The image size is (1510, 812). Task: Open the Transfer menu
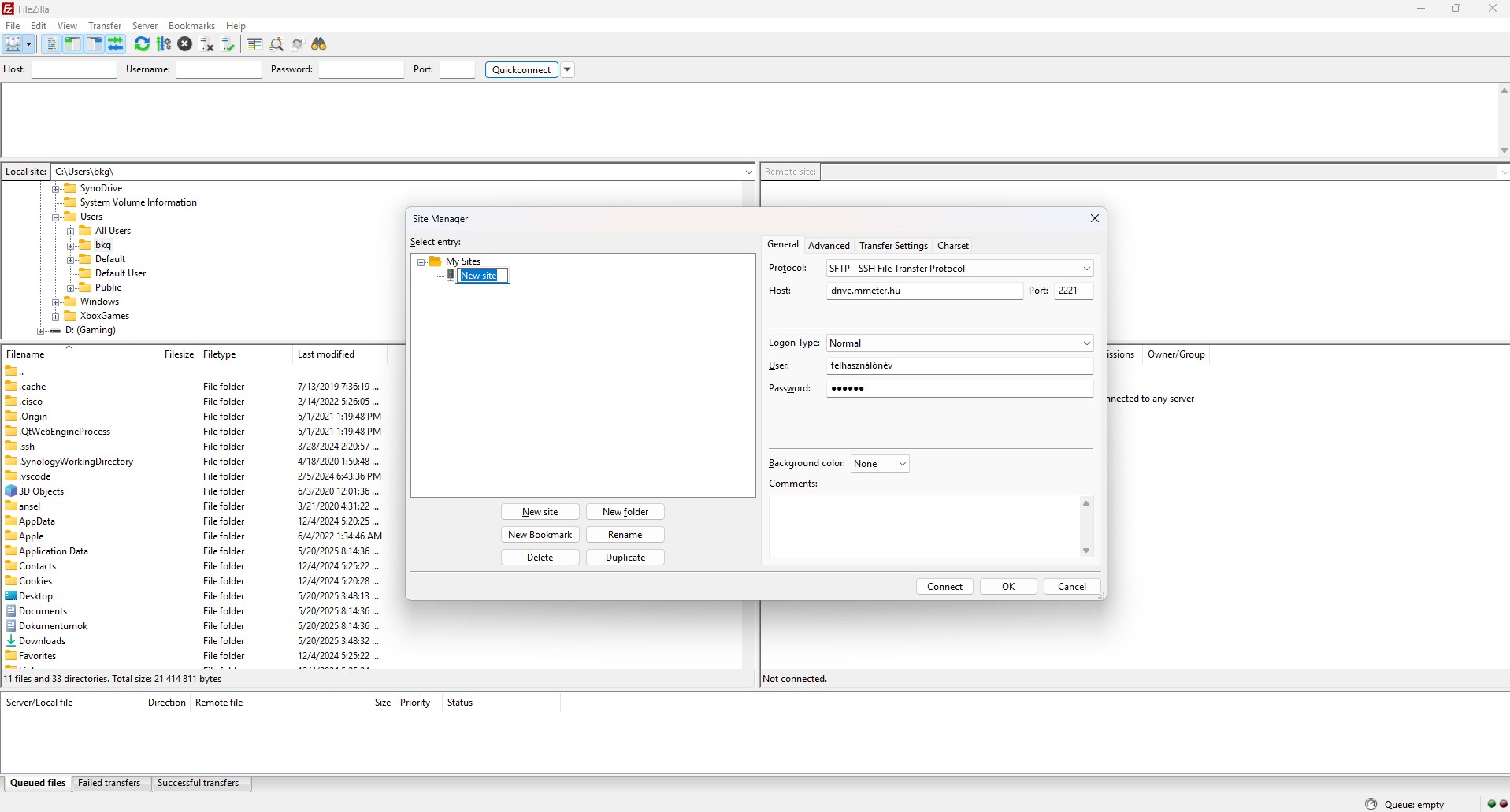tap(105, 26)
